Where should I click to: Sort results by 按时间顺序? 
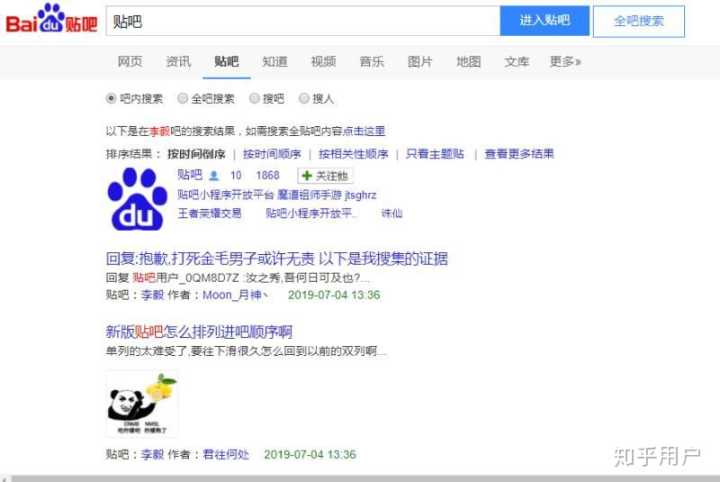[x=272, y=154]
